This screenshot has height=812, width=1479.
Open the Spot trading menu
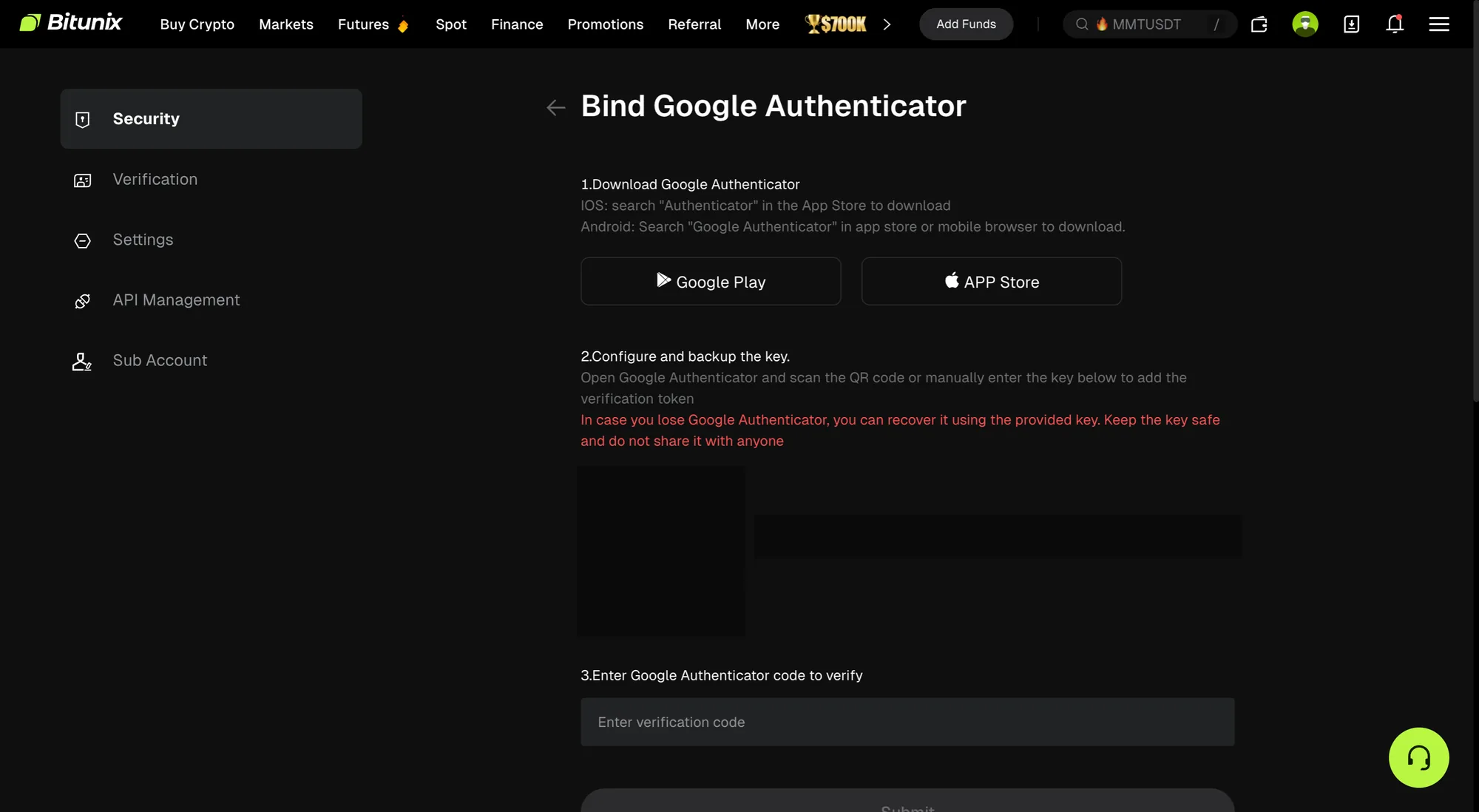point(451,24)
